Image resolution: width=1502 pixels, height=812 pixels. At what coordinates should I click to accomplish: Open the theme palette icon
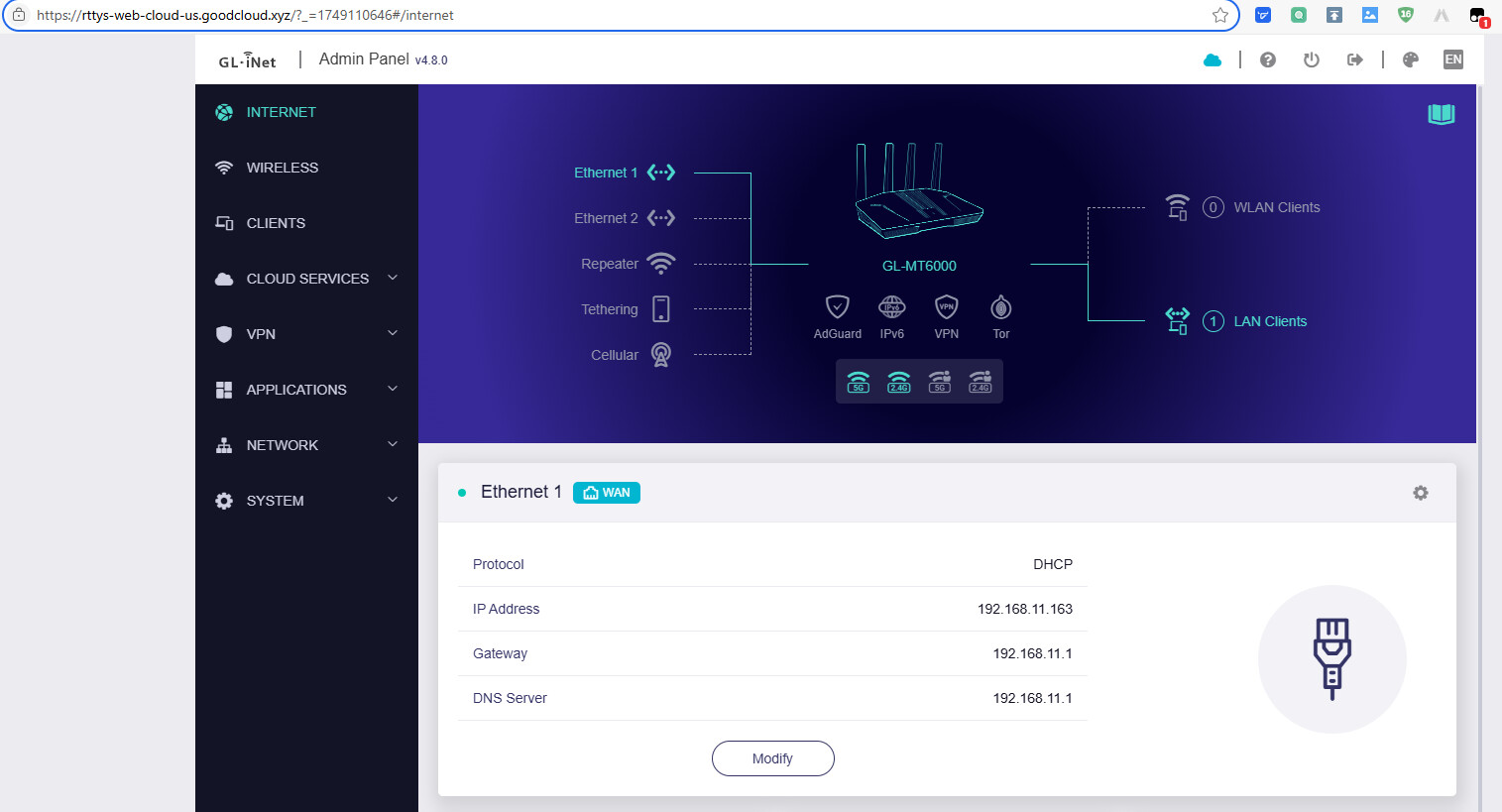[x=1410, y=59]
